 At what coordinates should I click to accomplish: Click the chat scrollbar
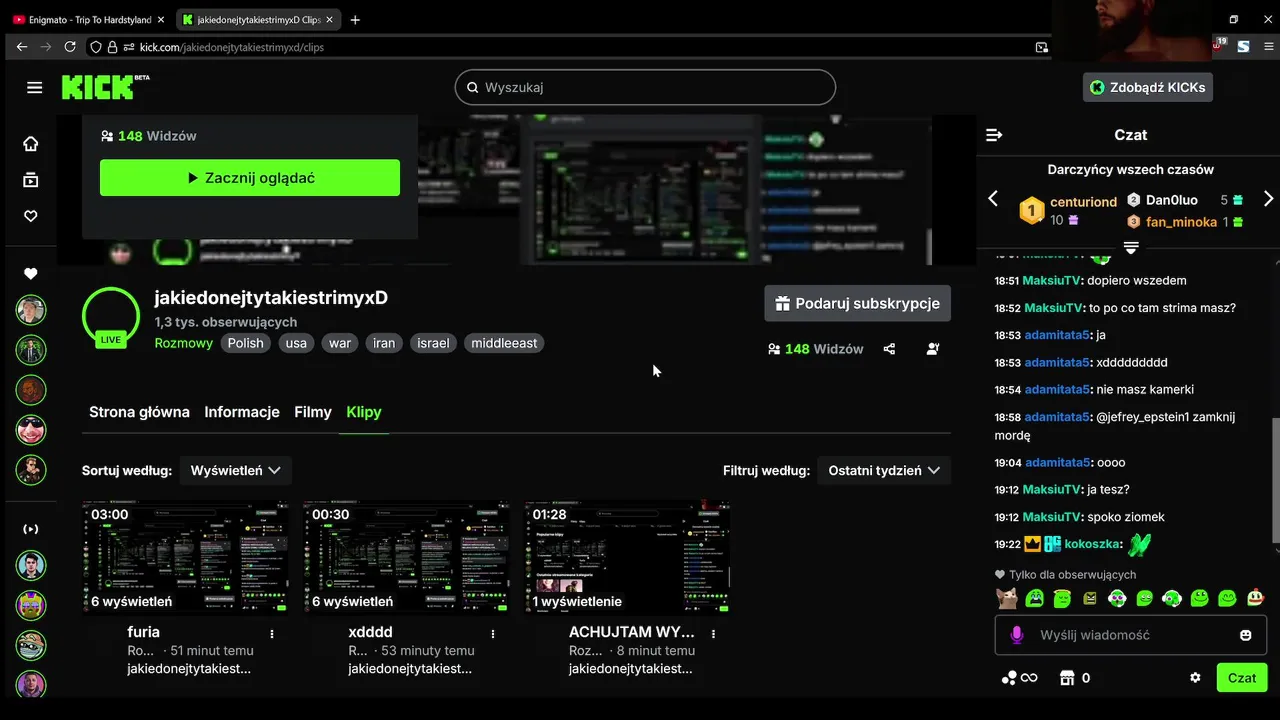point(1274,480)
